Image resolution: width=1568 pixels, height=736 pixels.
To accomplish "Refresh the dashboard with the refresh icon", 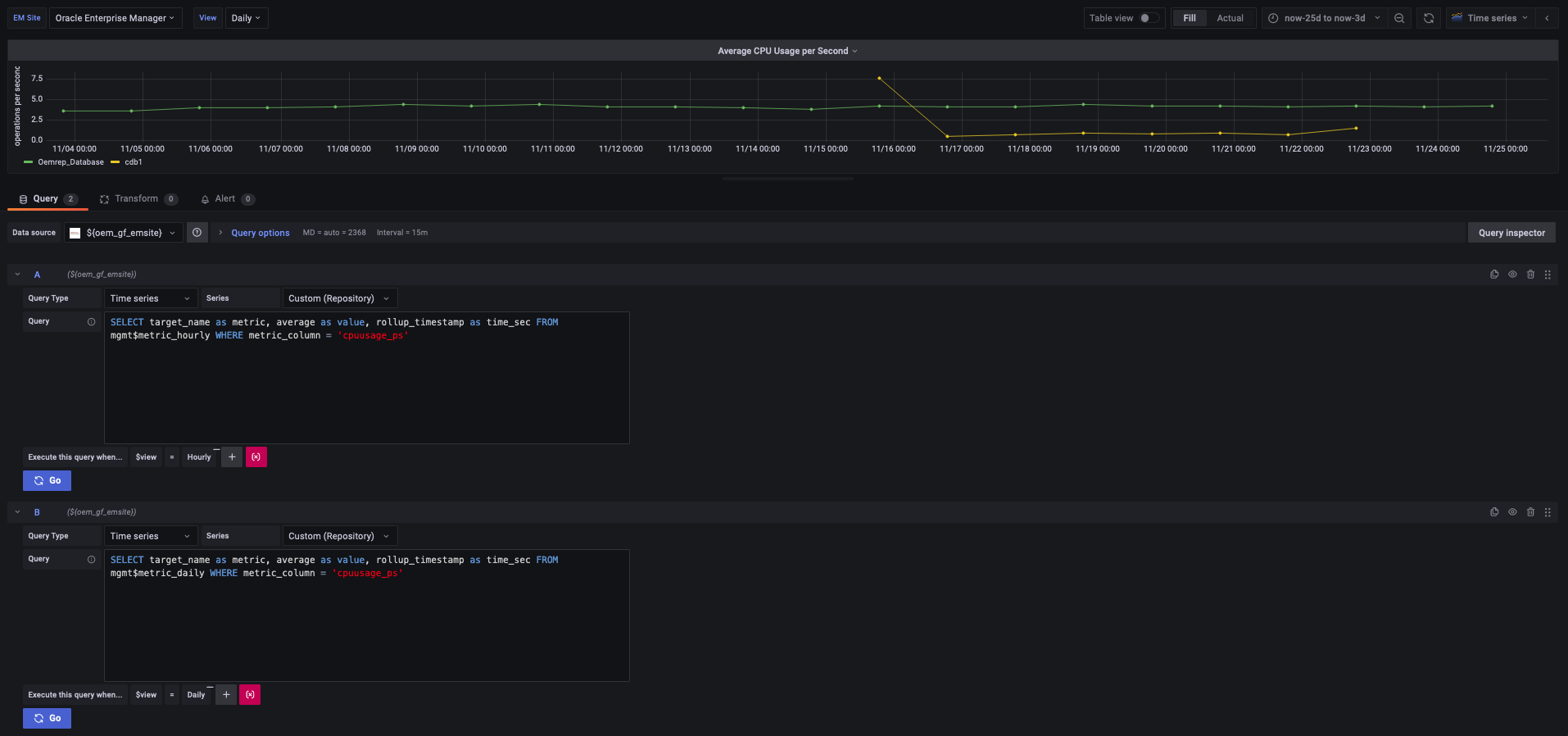I will [1429, 18].
